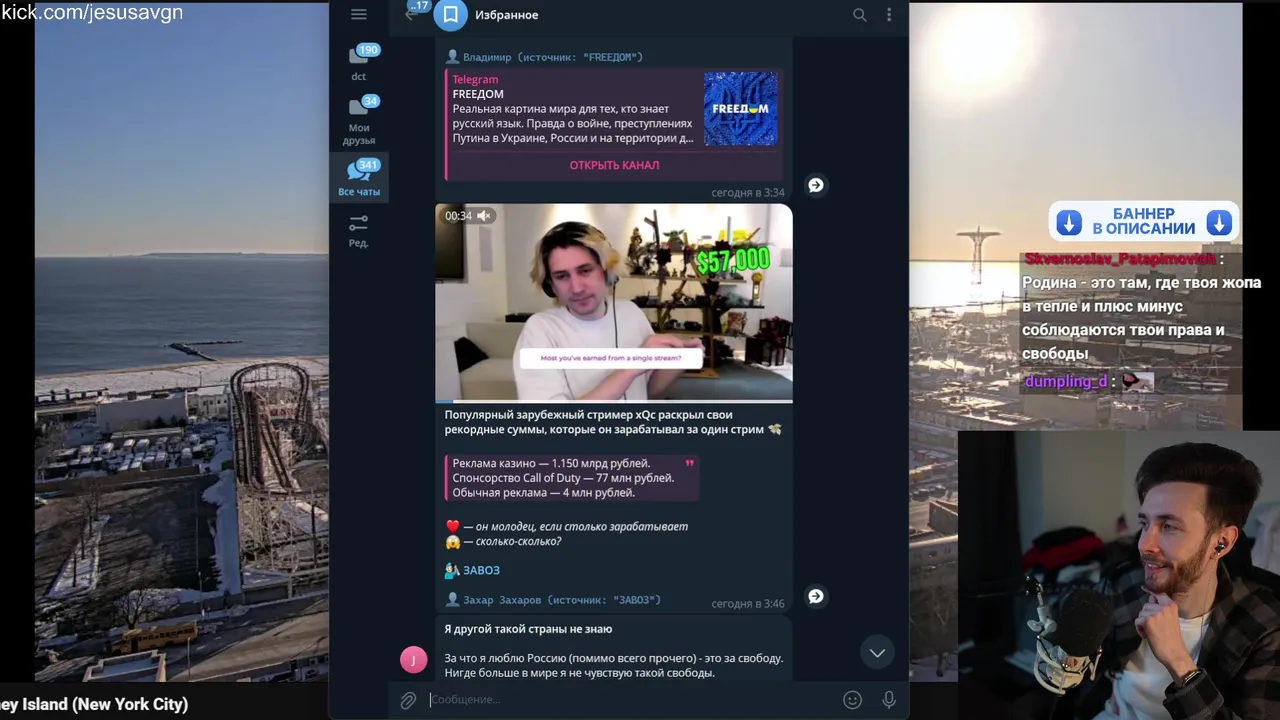Click the dumpling_d chat username
This screenshot has height=720, width=1280.
click(1065, 381)
